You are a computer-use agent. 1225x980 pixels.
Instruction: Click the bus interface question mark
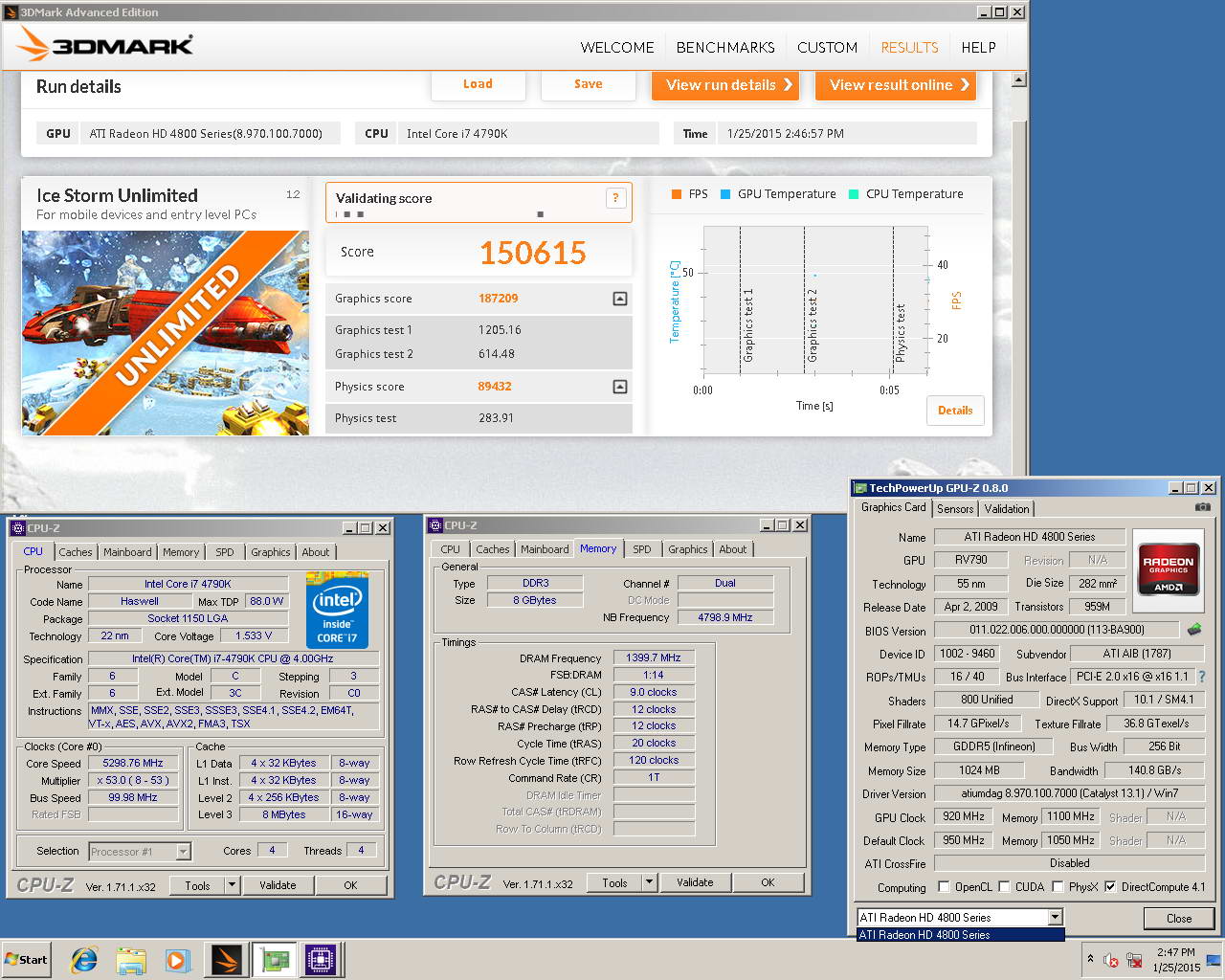click(1202, 677)
